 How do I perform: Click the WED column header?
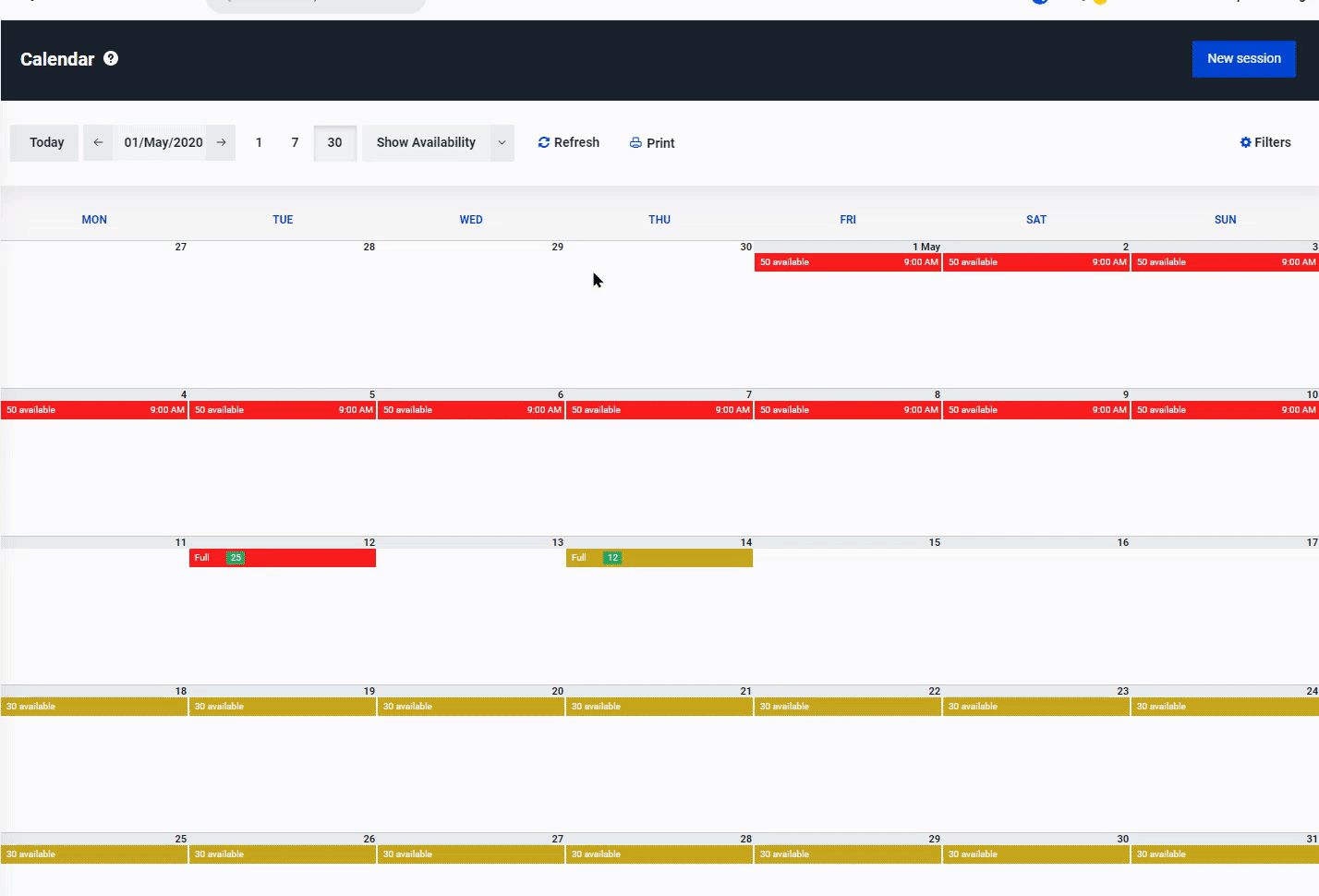[471, 220]
